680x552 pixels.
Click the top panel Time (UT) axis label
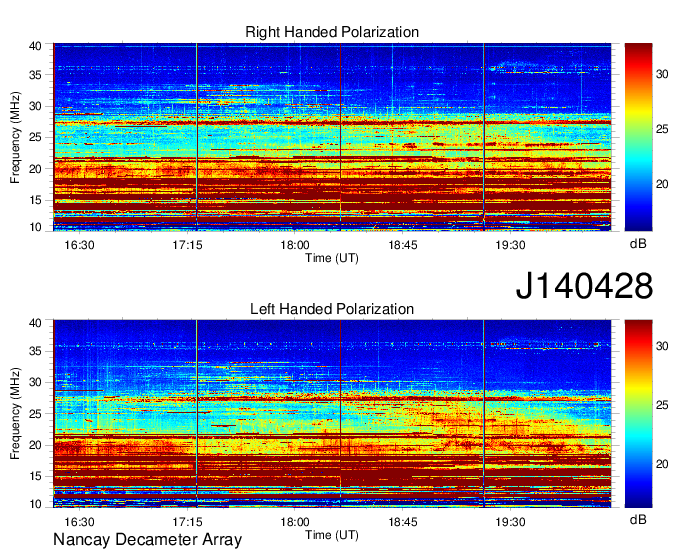tap(332, 258)
